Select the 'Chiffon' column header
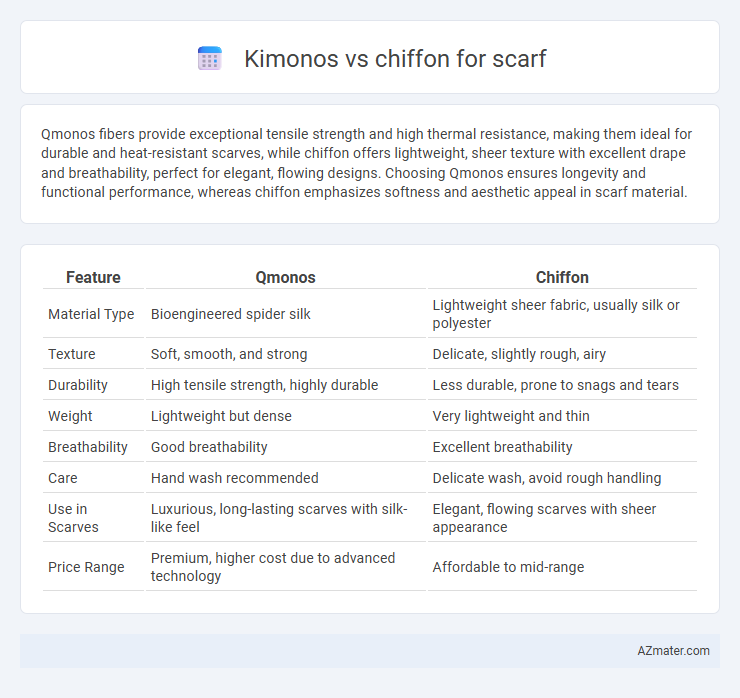This screenshot has height=698, width=740. (562, 278)
